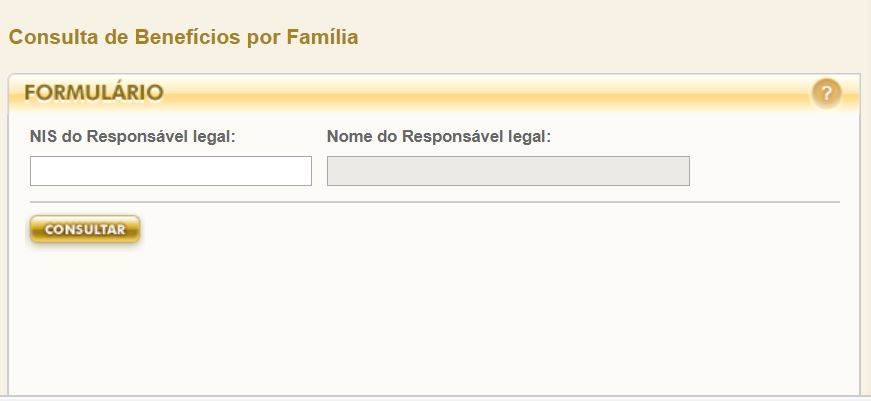
Task: Click the yellow FORMULÁRIO title bar
Action: click(400, 93)
